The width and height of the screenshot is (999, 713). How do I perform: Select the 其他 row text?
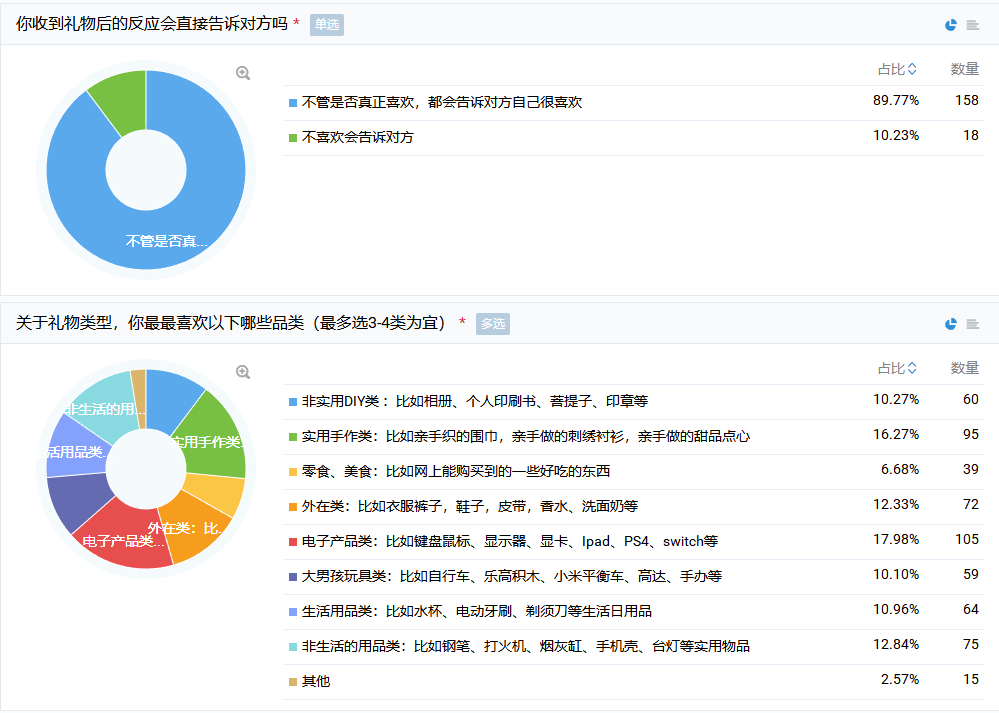pos(315,681)
